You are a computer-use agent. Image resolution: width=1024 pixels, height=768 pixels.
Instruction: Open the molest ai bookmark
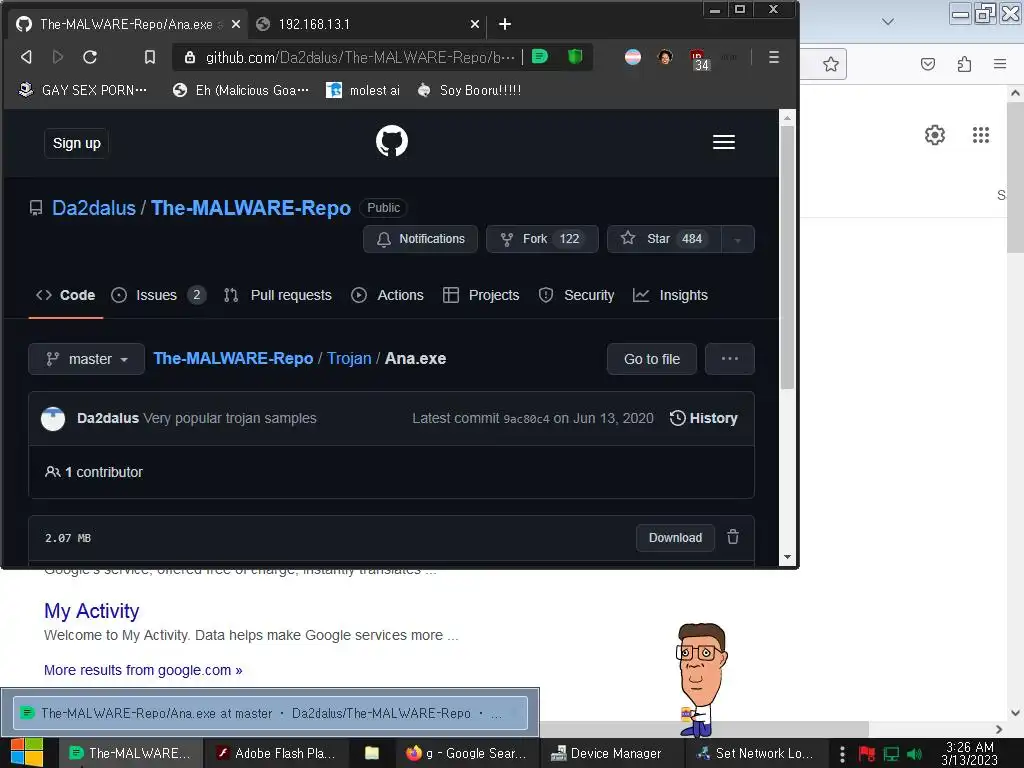(363, 90)
